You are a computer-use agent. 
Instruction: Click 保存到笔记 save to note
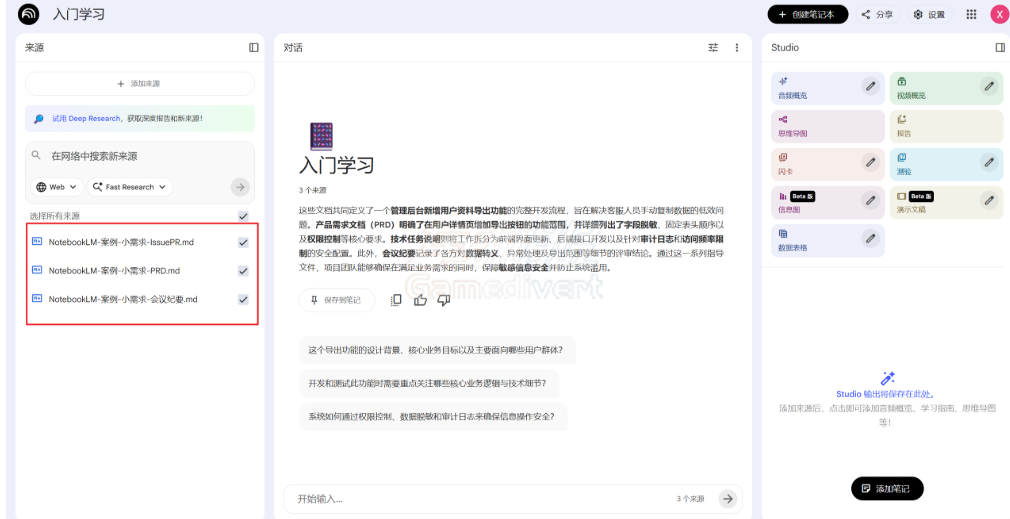[336, 300]
